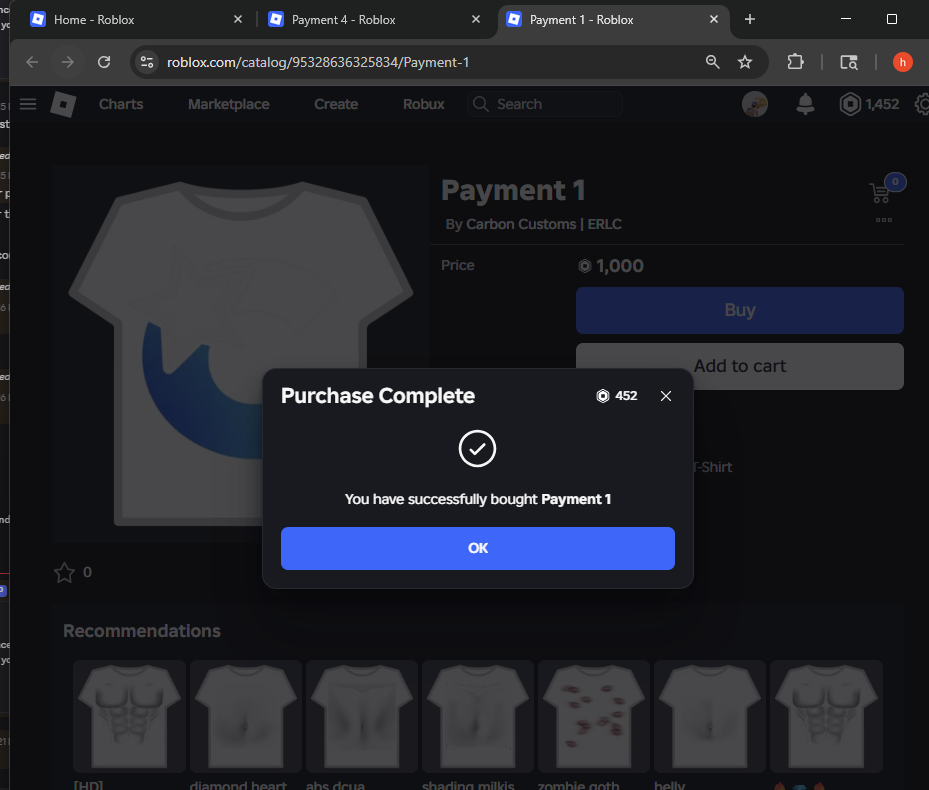Open the shading milkis recommended shirt

click(x=478, y=717)
